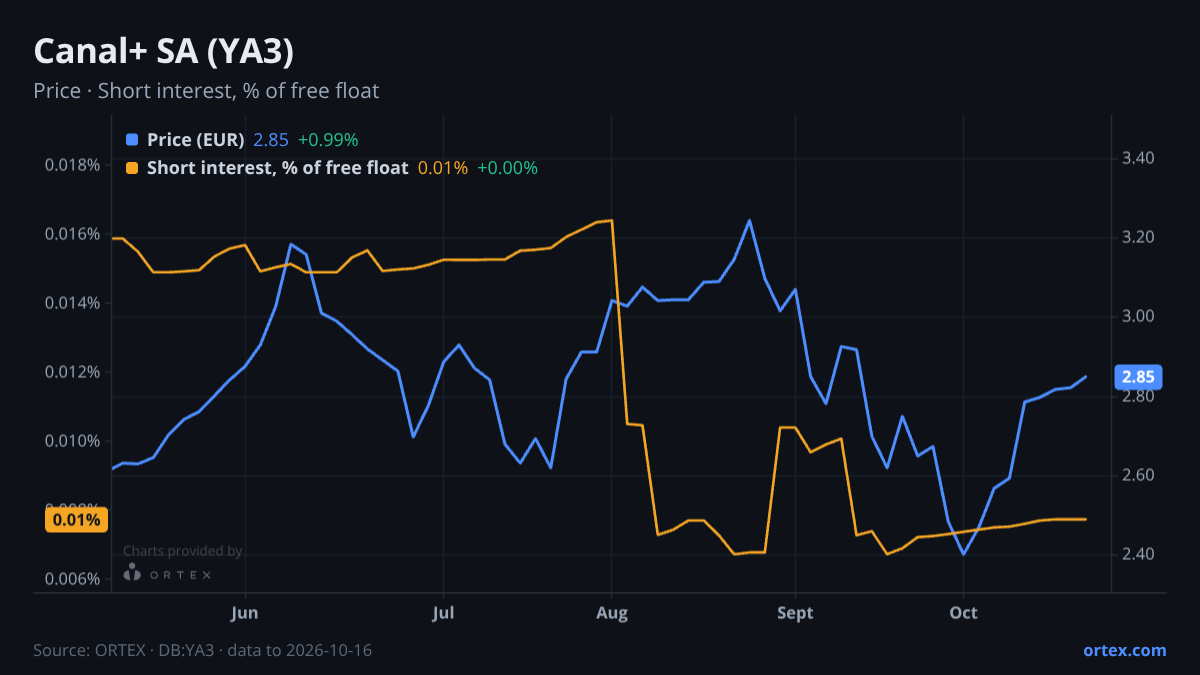Image resolution: width=1200 pixels, height=675 pixels.
Task: Click the +0.00% short interest change value
Action: point(507,168)
